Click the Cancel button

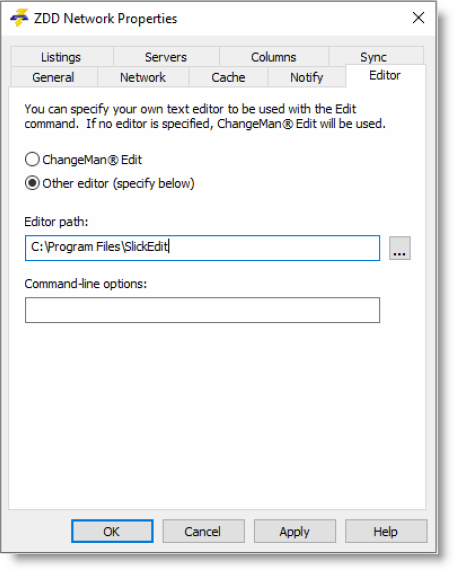click(203, 531)
